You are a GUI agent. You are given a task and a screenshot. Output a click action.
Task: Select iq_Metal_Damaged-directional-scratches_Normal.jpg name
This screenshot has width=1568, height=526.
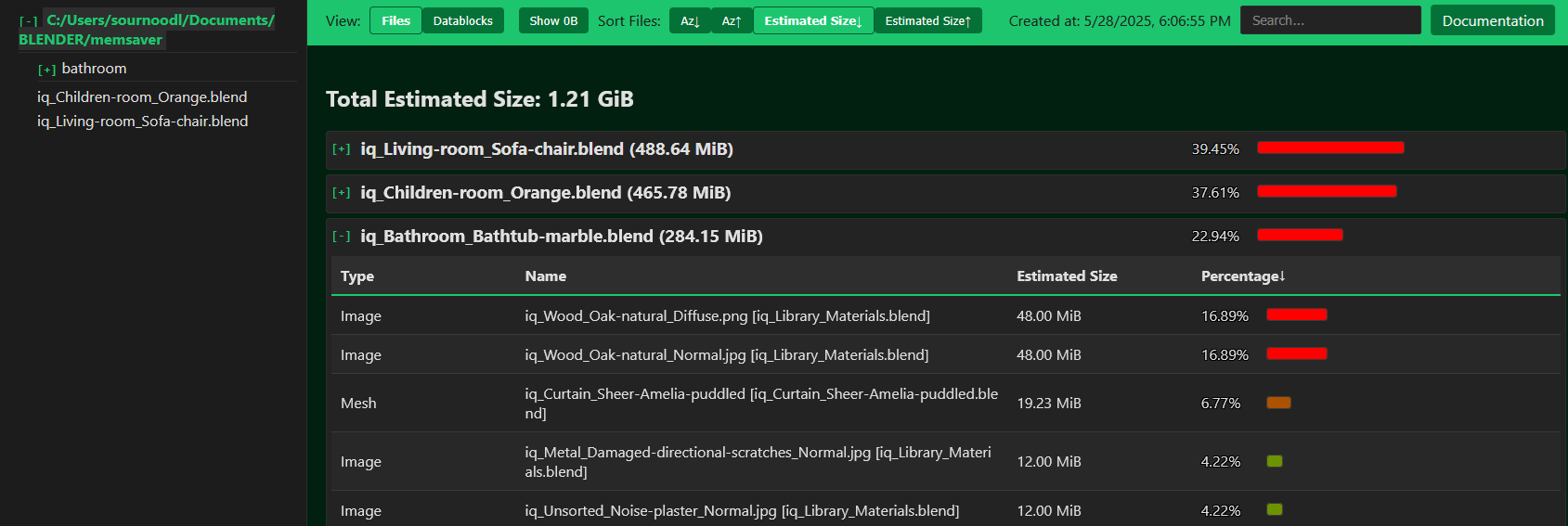758,462
